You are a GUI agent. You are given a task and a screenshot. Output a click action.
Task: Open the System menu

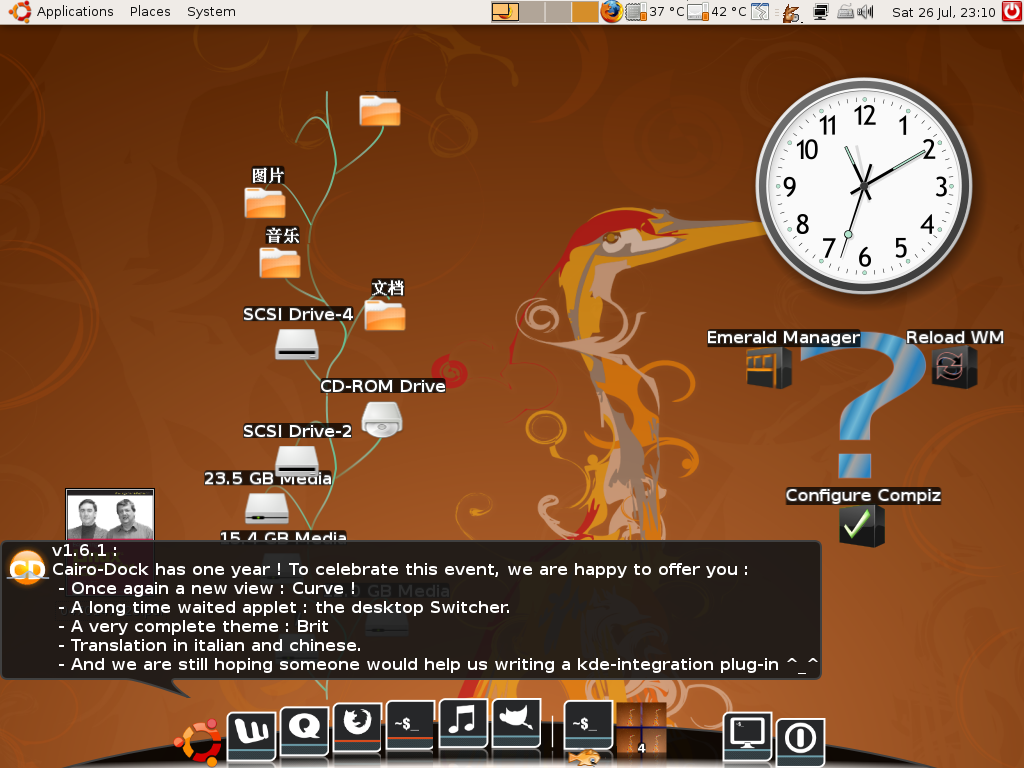coord(211,12)
